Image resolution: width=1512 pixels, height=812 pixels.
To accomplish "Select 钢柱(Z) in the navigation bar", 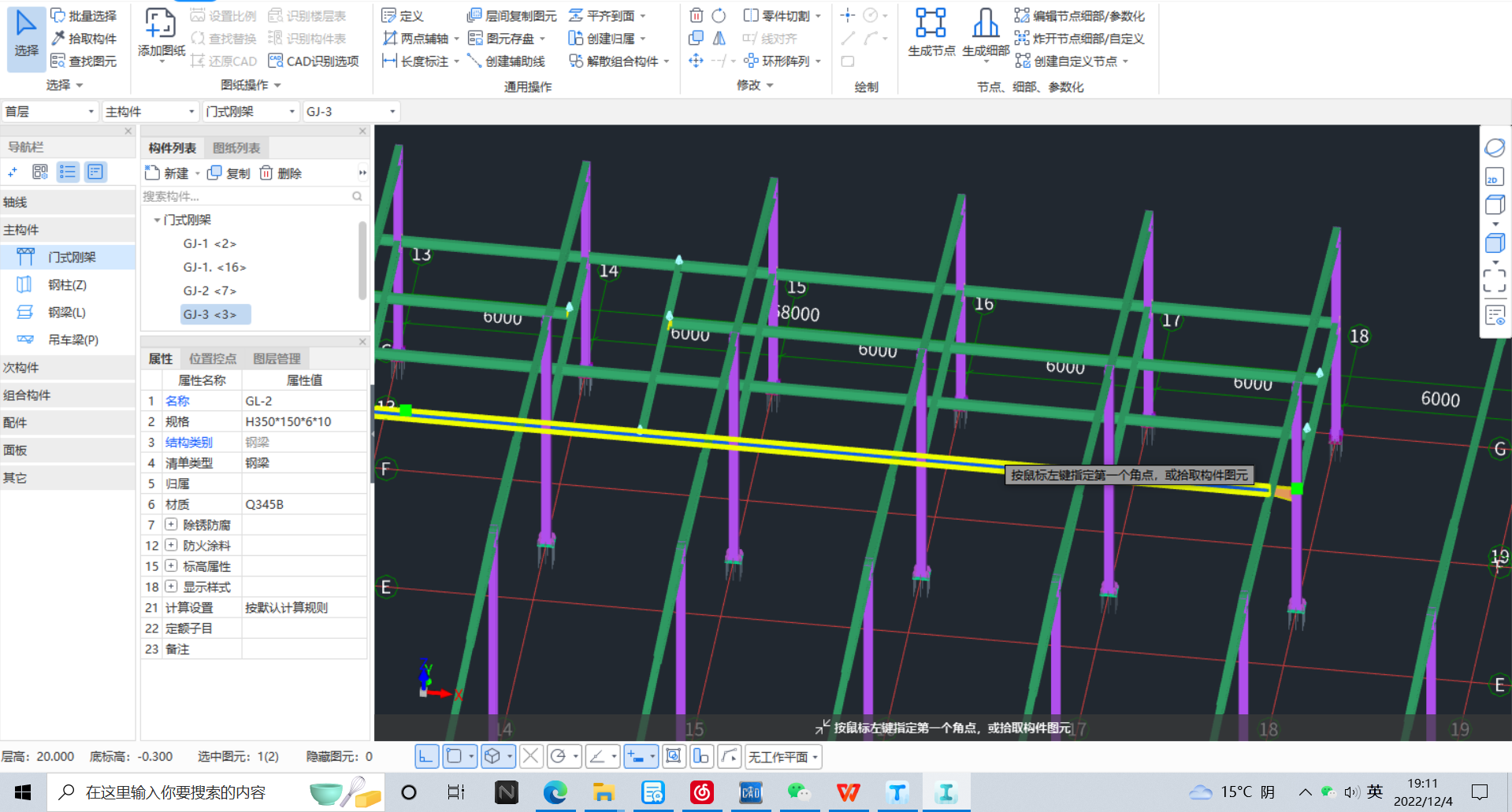I will coord(67,285).
